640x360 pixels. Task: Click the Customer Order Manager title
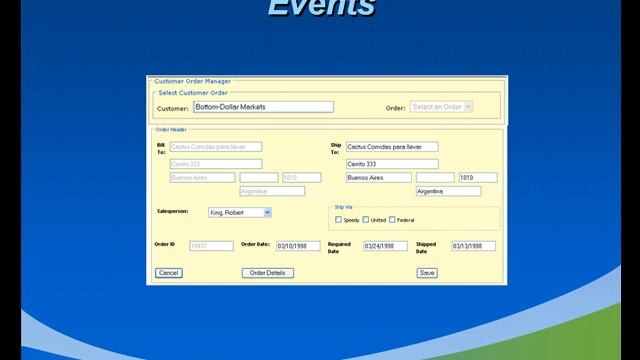192,81
